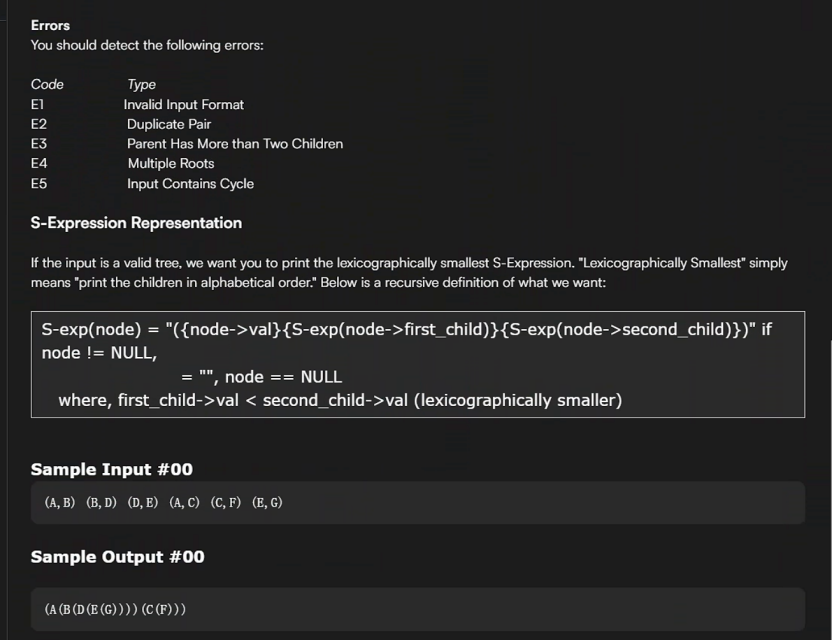Click the Code column header
The image size is (832, 640).
[47, 85]
